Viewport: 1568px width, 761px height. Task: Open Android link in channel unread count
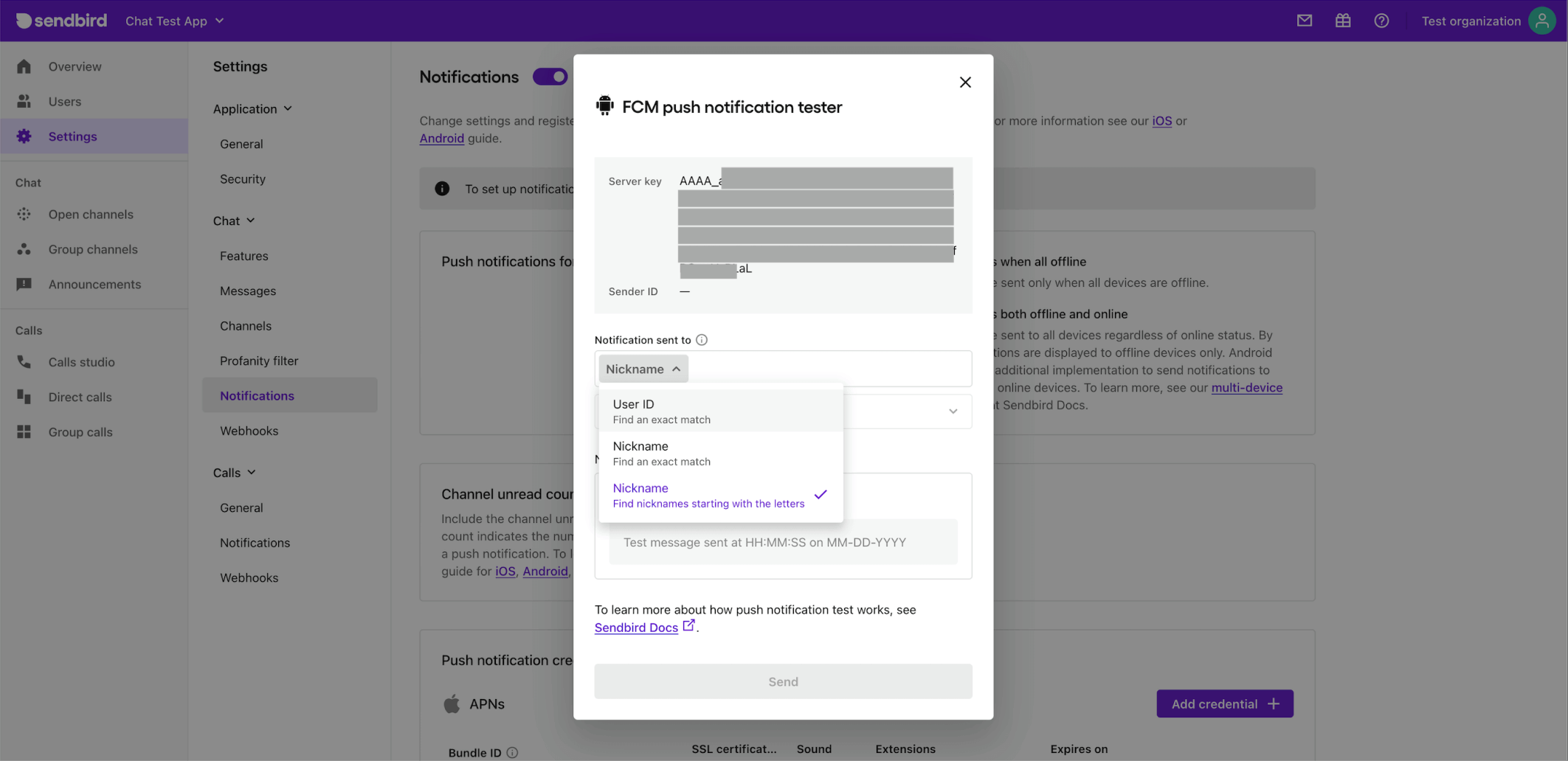(545, 571)
